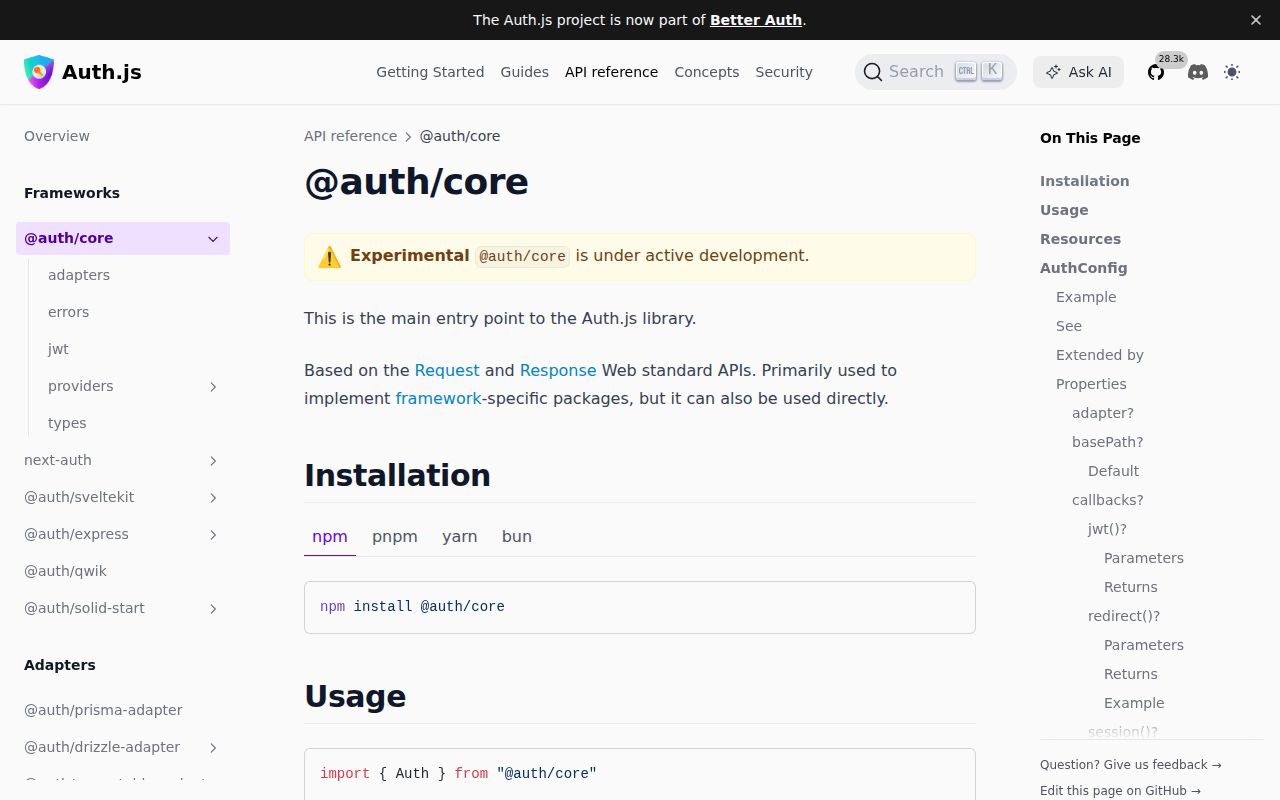Click the Usage section heading

pos(355,696)
